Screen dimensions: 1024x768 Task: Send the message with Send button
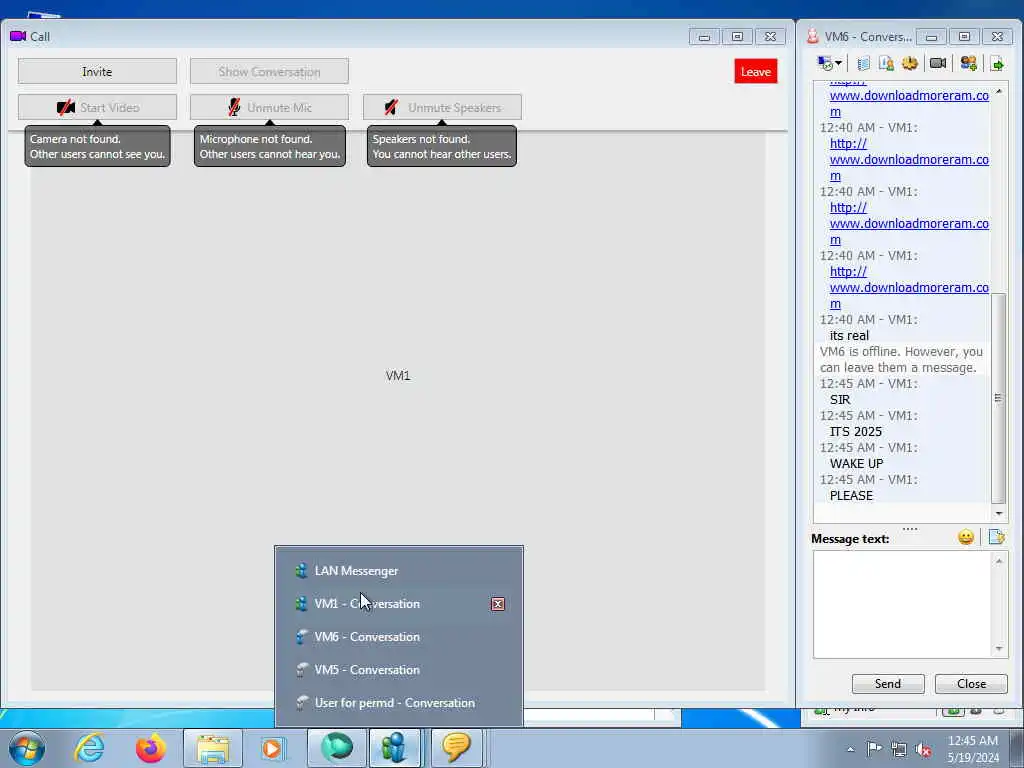(888, 684)
